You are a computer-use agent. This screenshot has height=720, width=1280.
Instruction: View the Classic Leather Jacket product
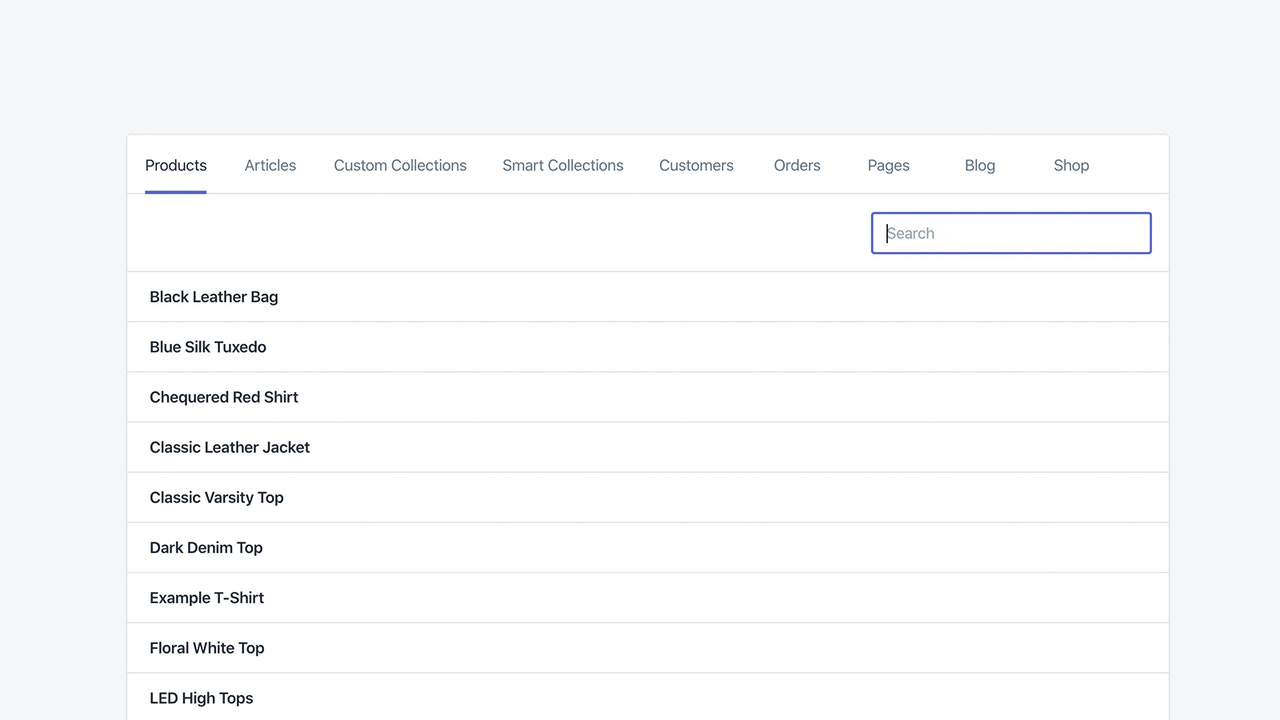coord(229,447)
